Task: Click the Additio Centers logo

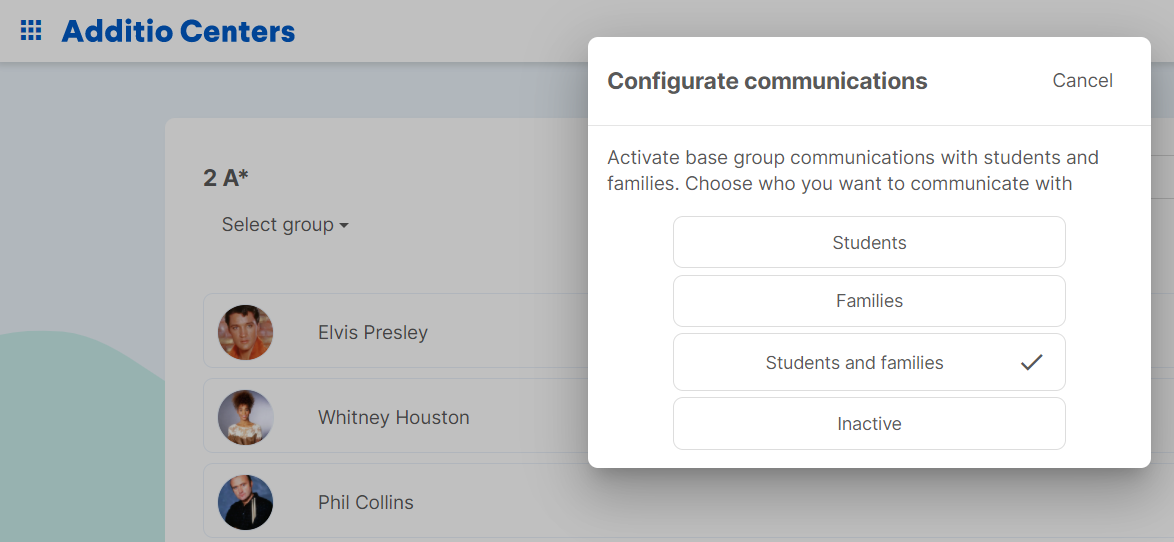Action: click(178, 31)
